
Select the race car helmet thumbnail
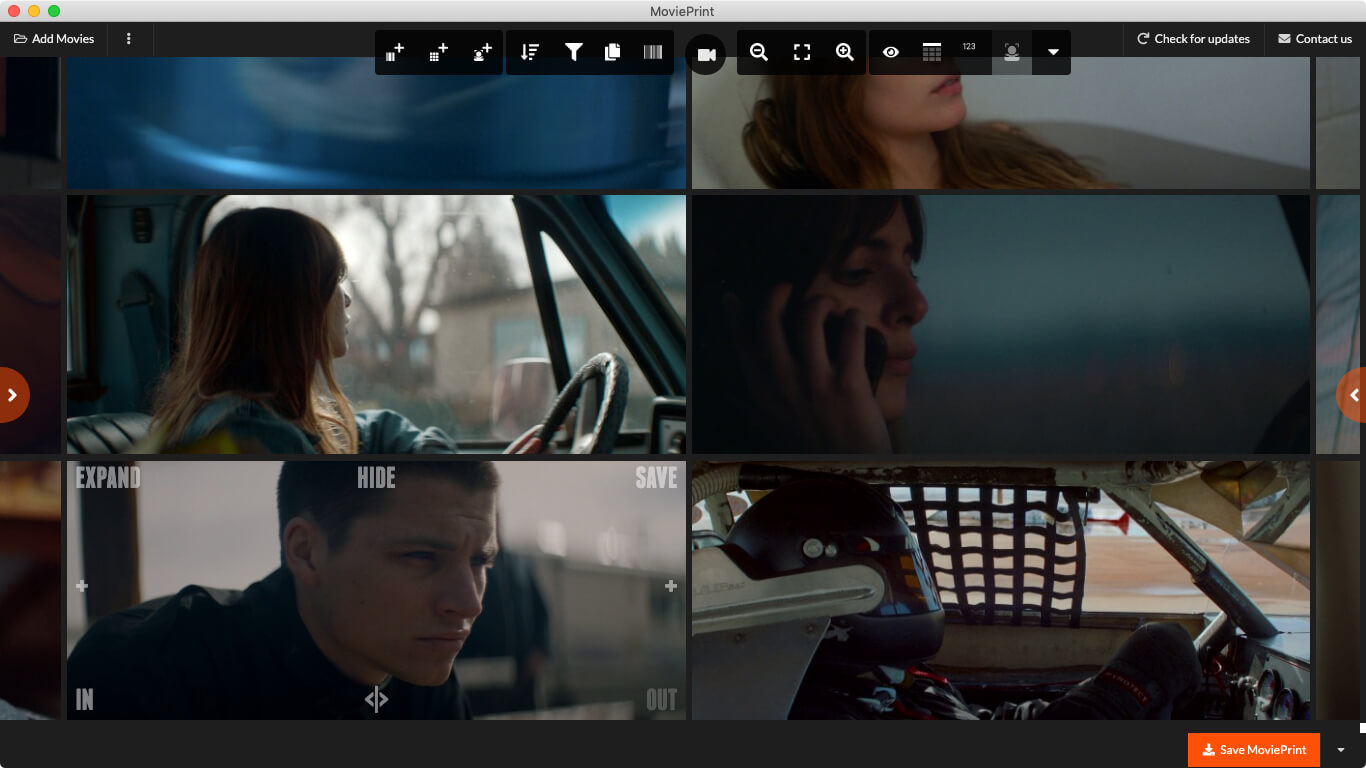(1001, 590)
